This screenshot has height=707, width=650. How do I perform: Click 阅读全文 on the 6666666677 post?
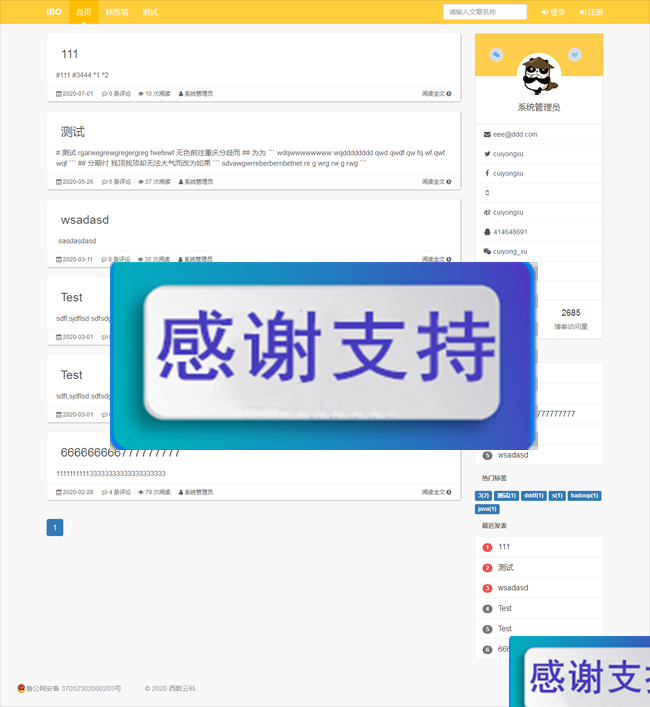436,492
